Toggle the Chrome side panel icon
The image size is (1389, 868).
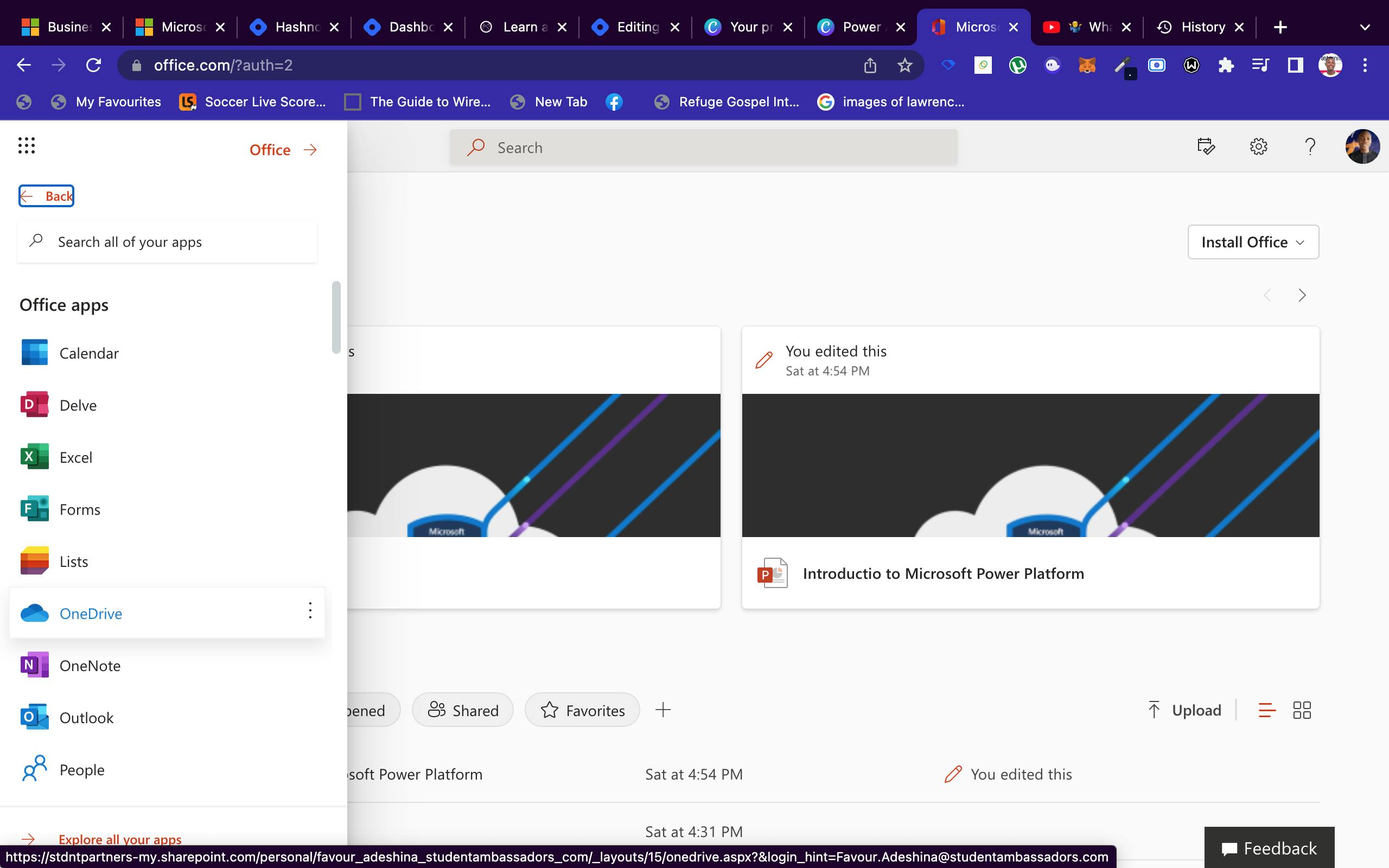click(x=1296, y=66)
